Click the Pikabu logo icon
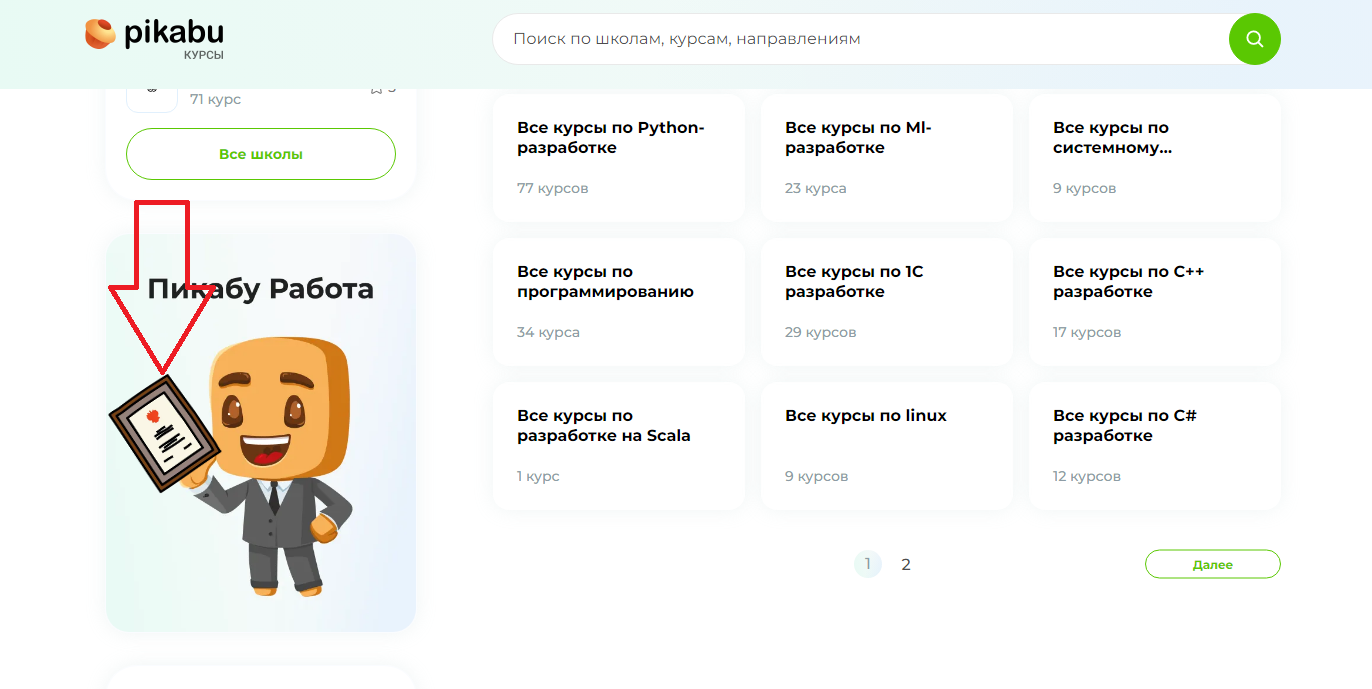This screenshot has width=1372, height=689. coord(101,34)
